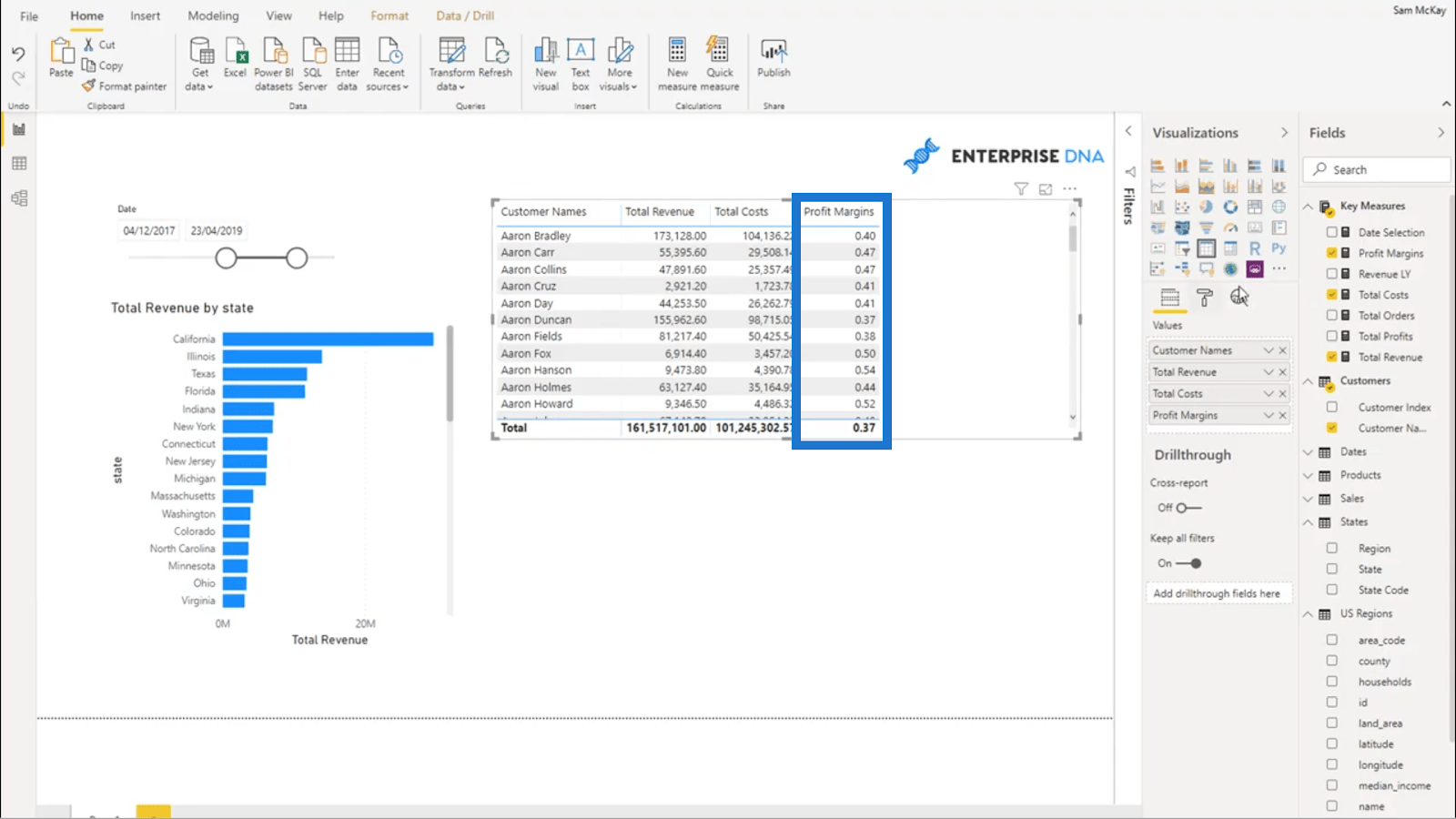Click the Cut button

click(99, 45)
